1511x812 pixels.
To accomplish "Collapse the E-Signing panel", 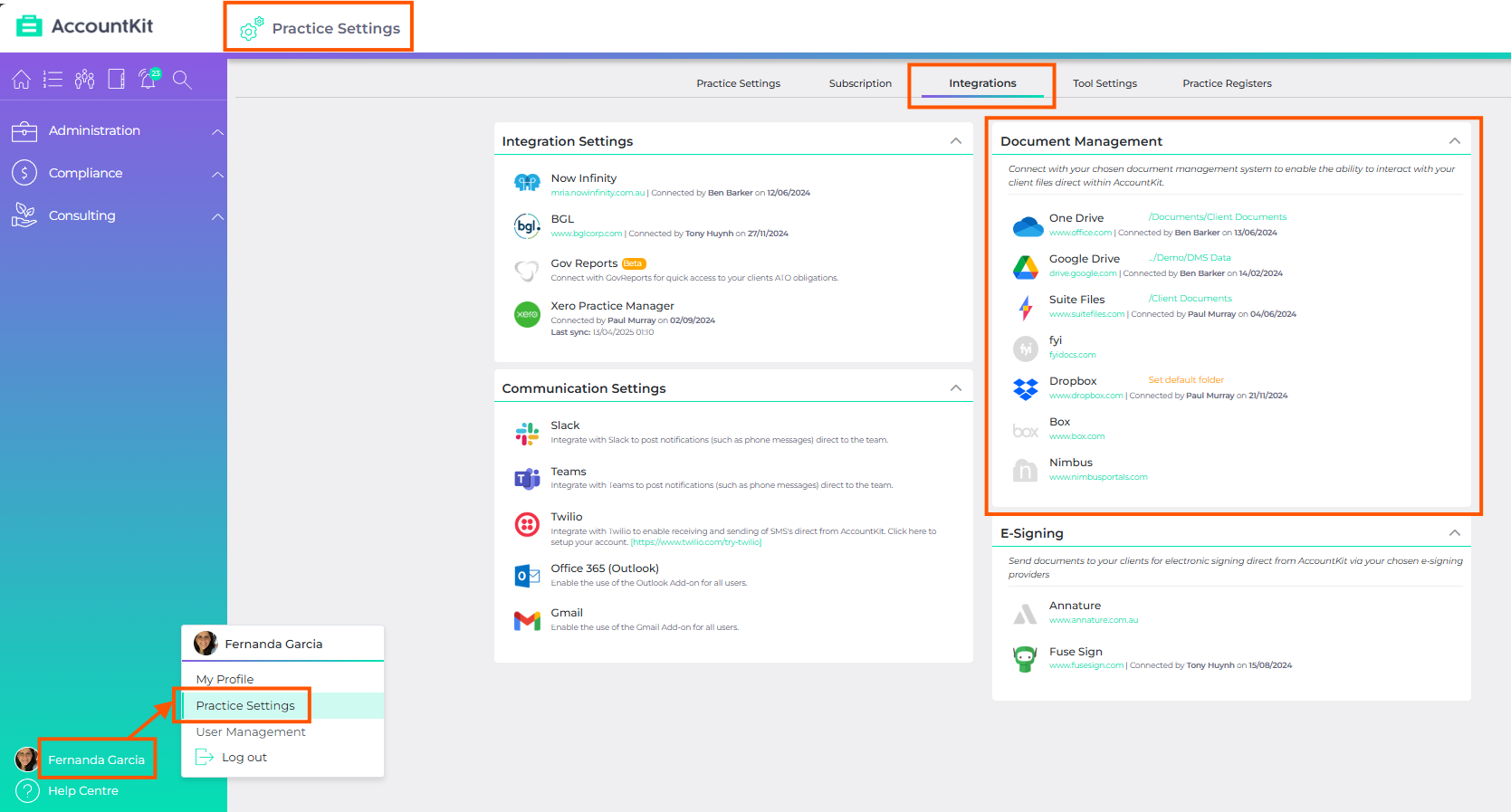I will 1455,532.
